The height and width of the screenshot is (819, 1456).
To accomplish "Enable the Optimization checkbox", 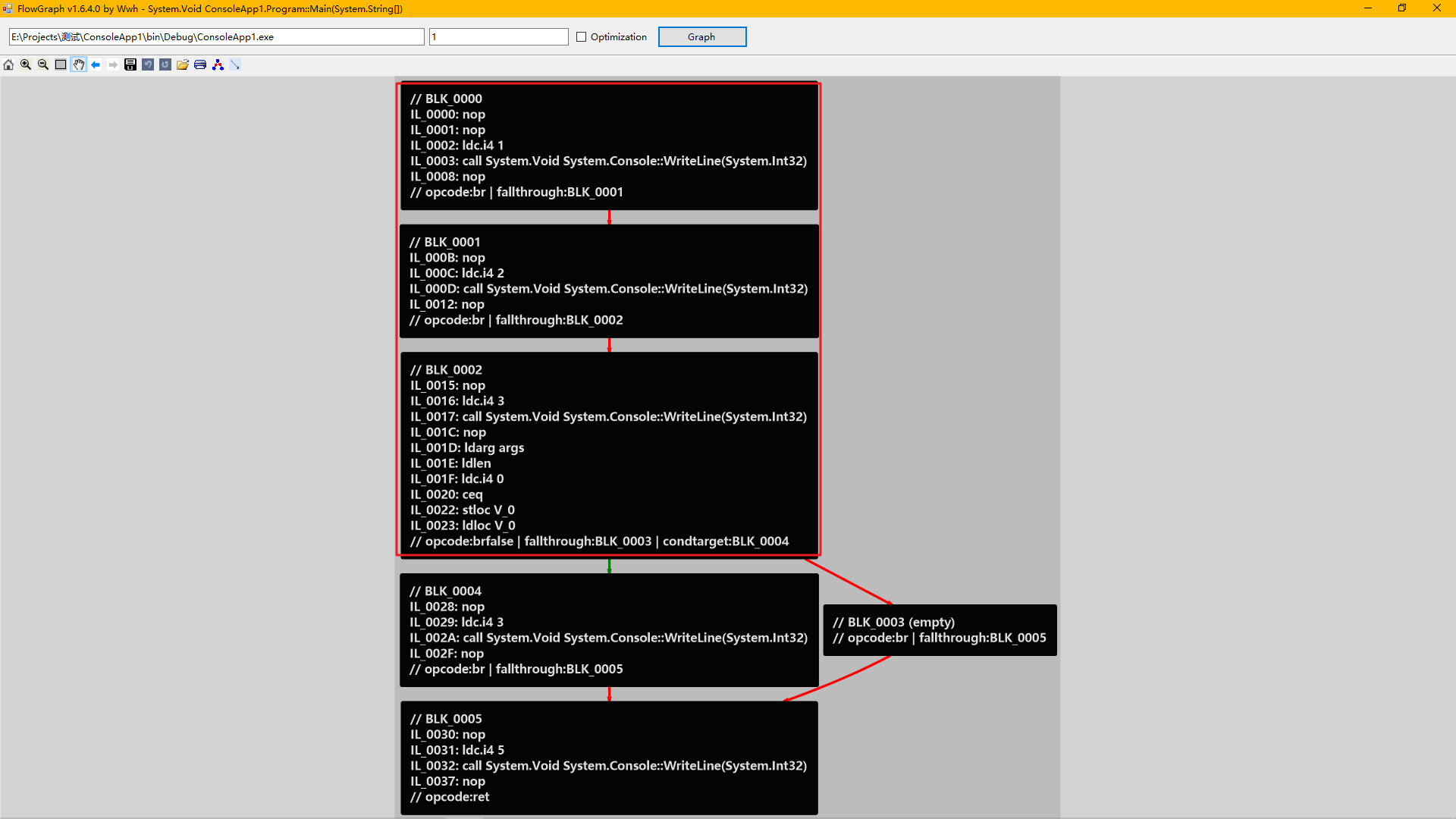I will [x=582, y=37].
